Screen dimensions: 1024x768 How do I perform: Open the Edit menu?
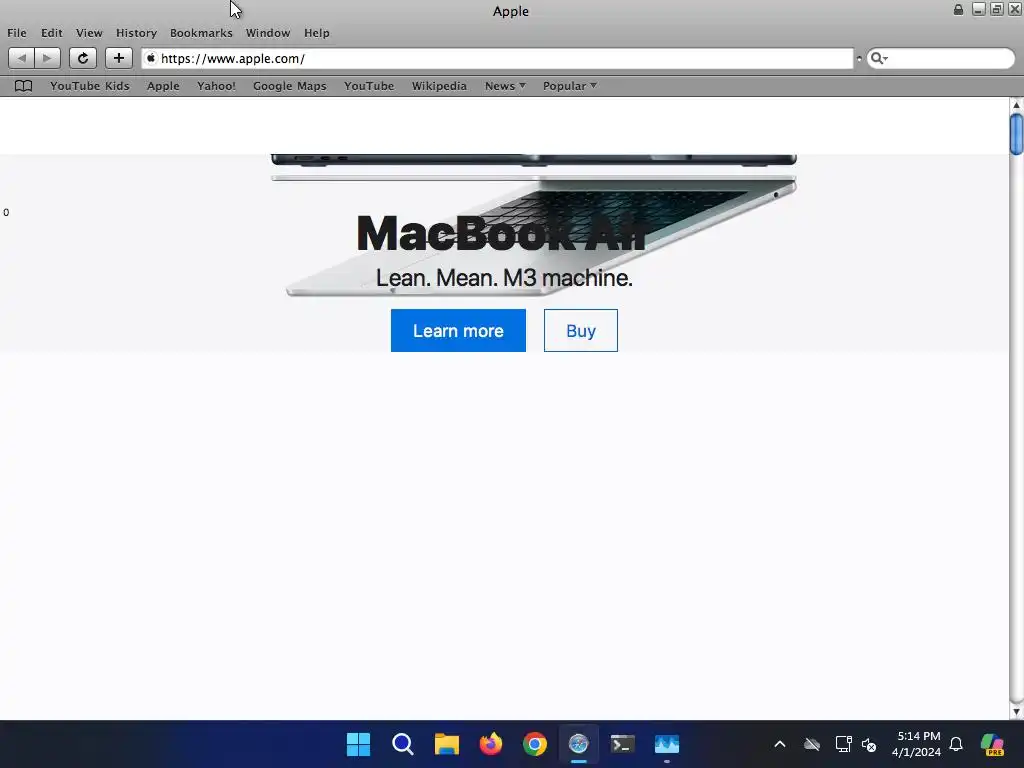point(52,33)
